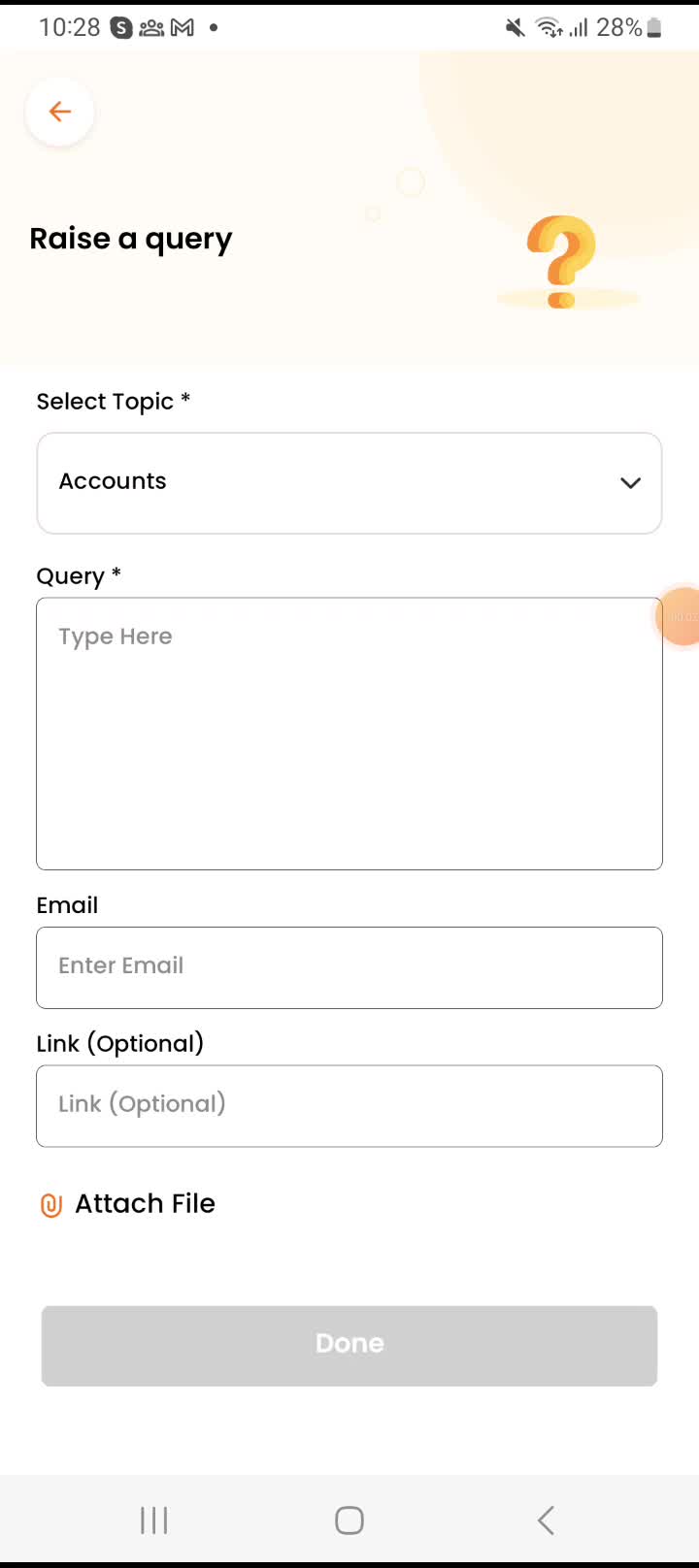Image resolution: width=699 pixels, height=1568 pixels.
Task: Choose the Attach File text link
Action: click(145, 1203)
